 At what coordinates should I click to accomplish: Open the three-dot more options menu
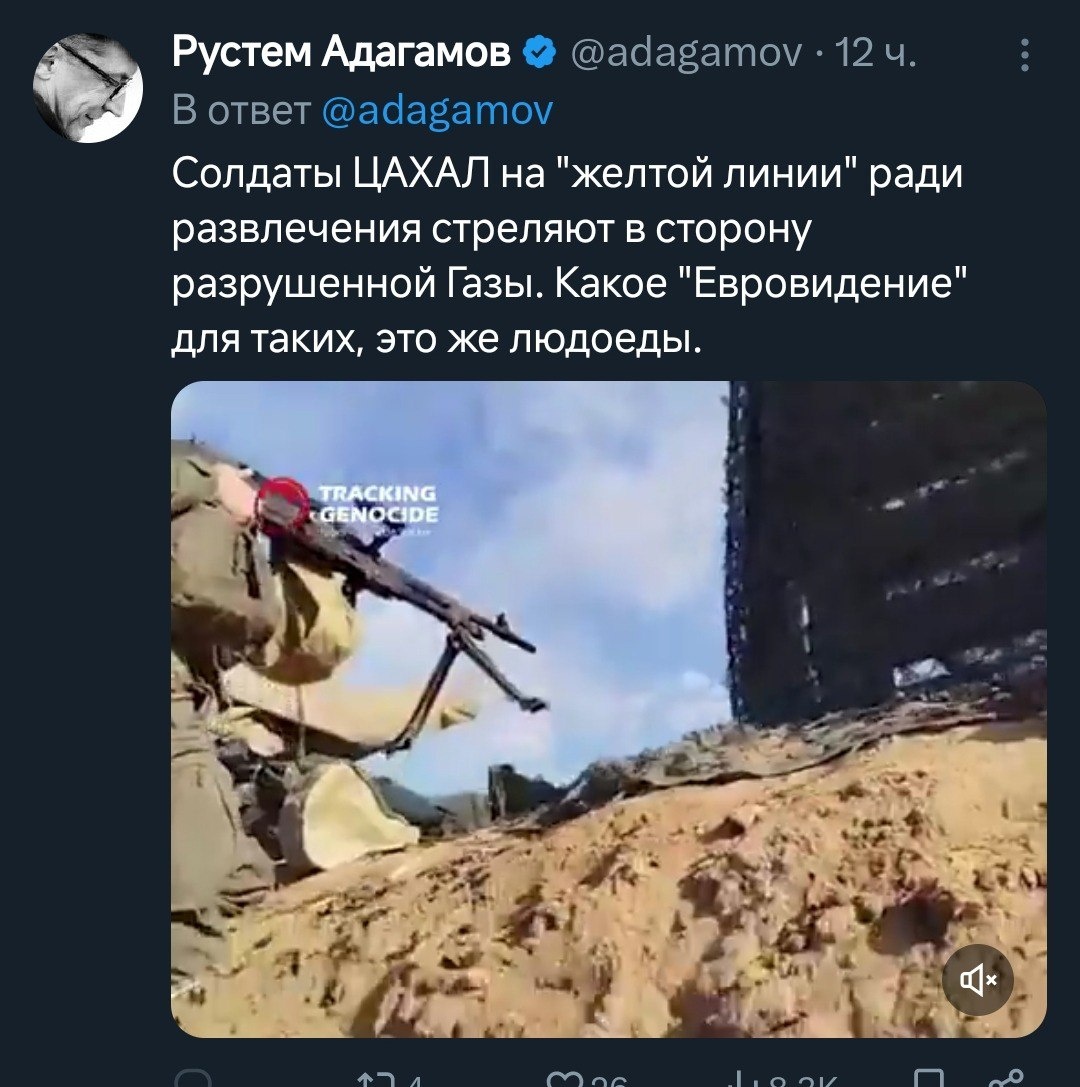(1025, 55)
